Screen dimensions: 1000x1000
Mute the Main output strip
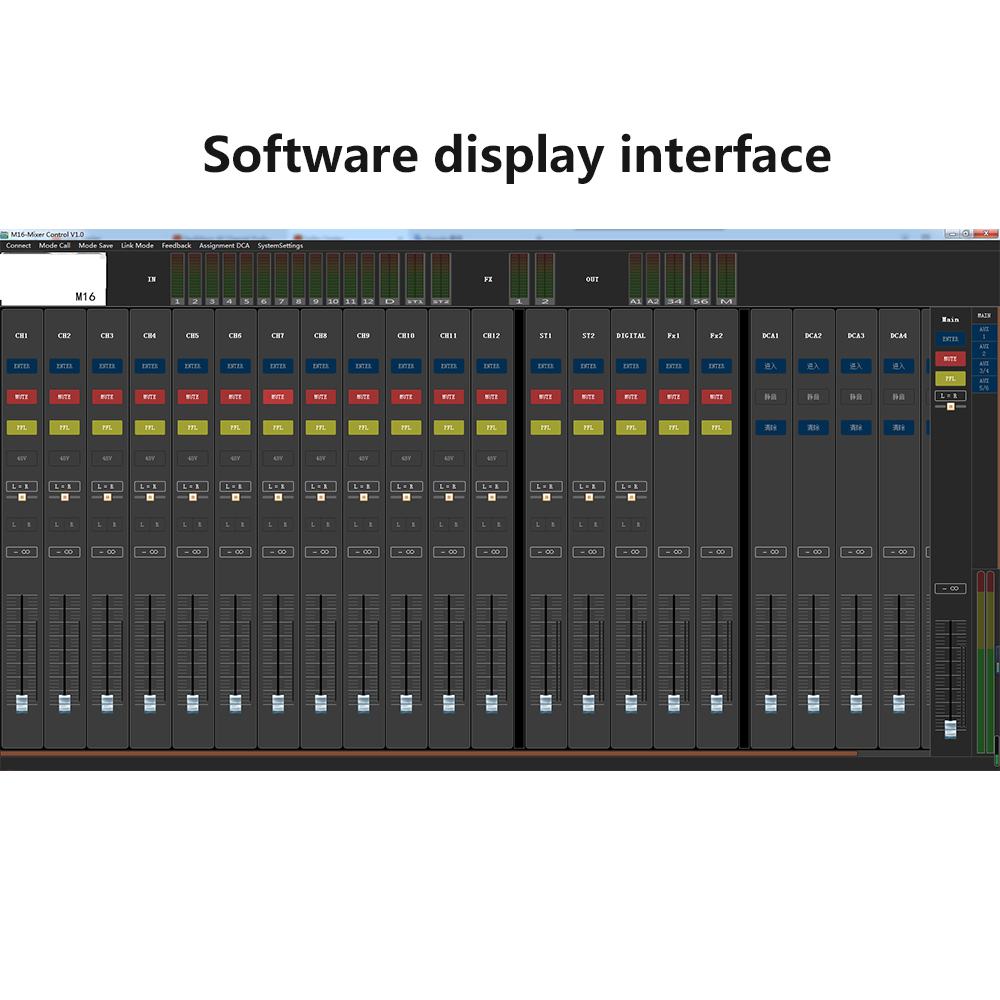pos(950,359)
